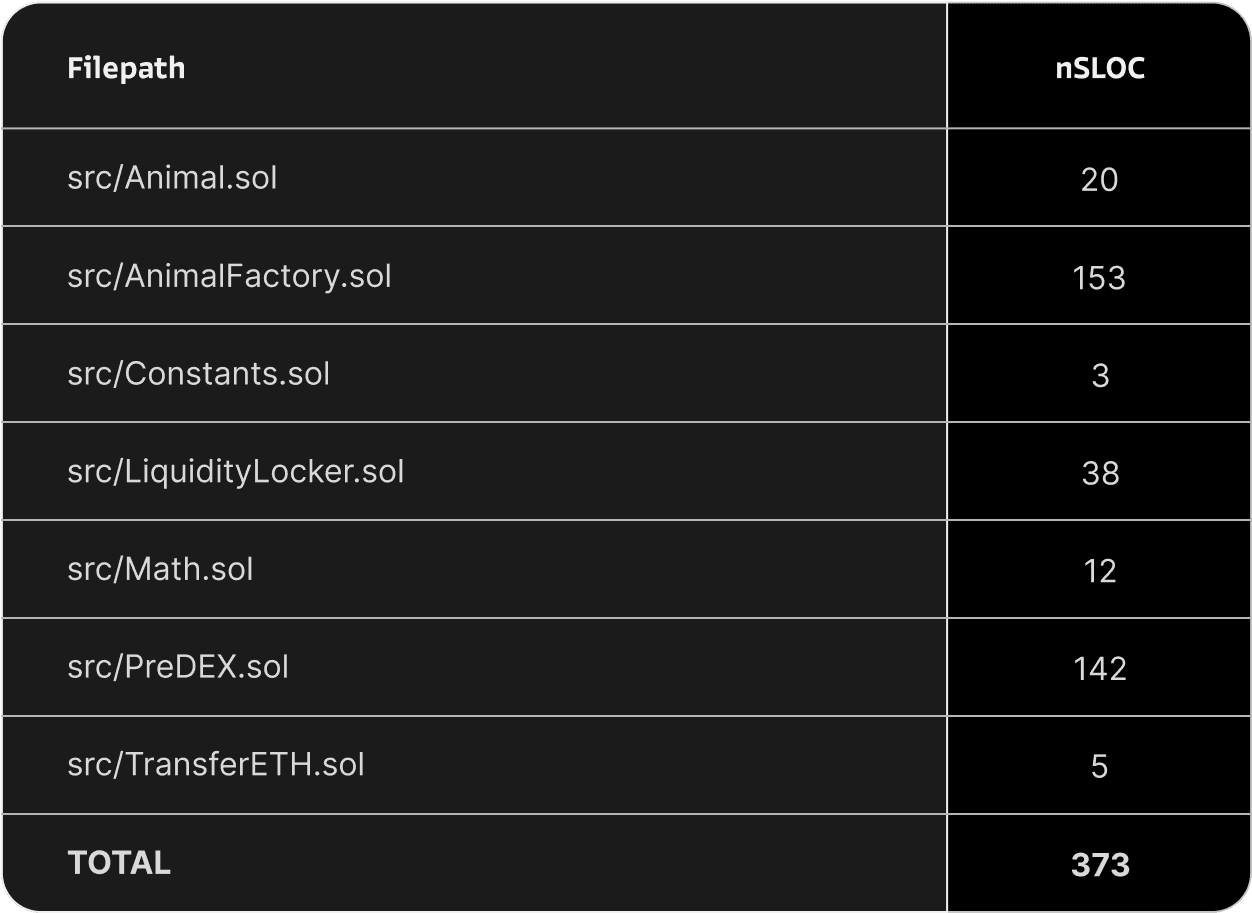Click the src/PreDEX.sol file path
Viewport: 1252px width, 913px height.
pyautogui.click(x=178, y=667)
